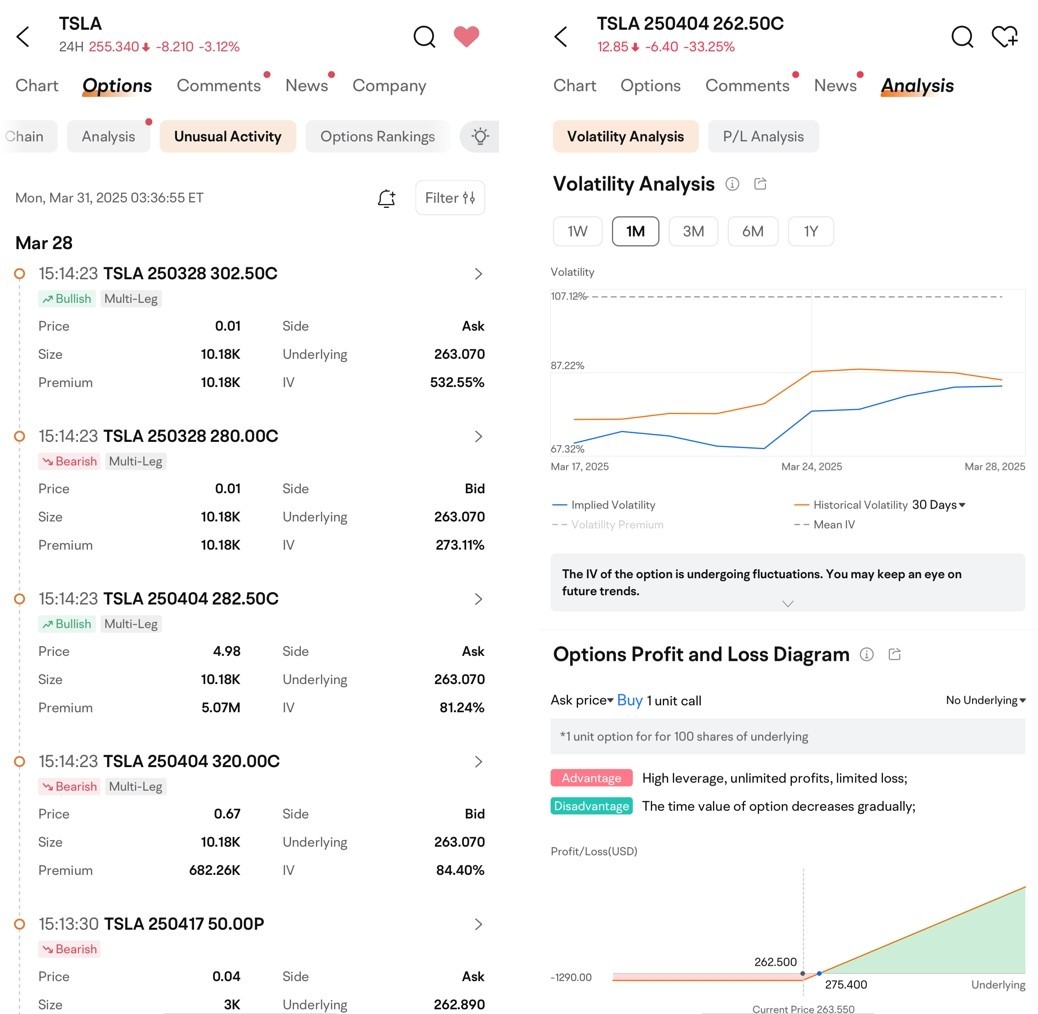Open Chart tab on the option detail screen
The image size is (1038, 1014).
(575, 85)
